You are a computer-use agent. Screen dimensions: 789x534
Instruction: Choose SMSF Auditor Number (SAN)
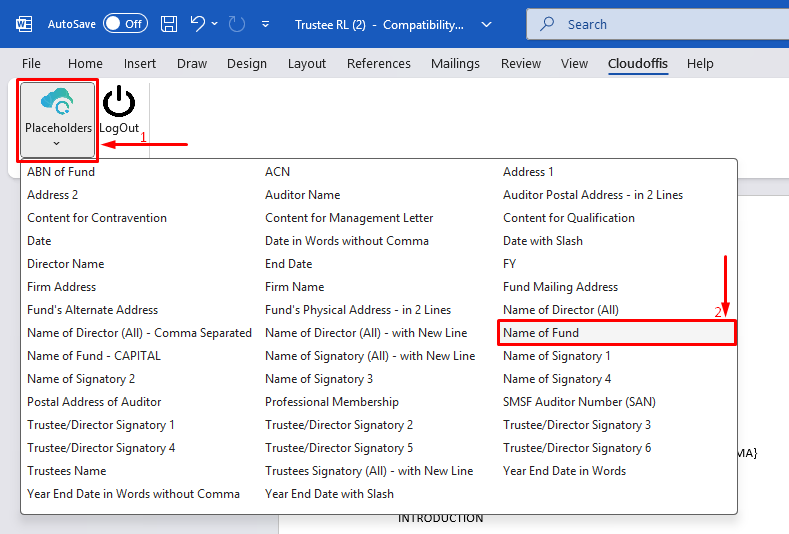coord(579,402)
